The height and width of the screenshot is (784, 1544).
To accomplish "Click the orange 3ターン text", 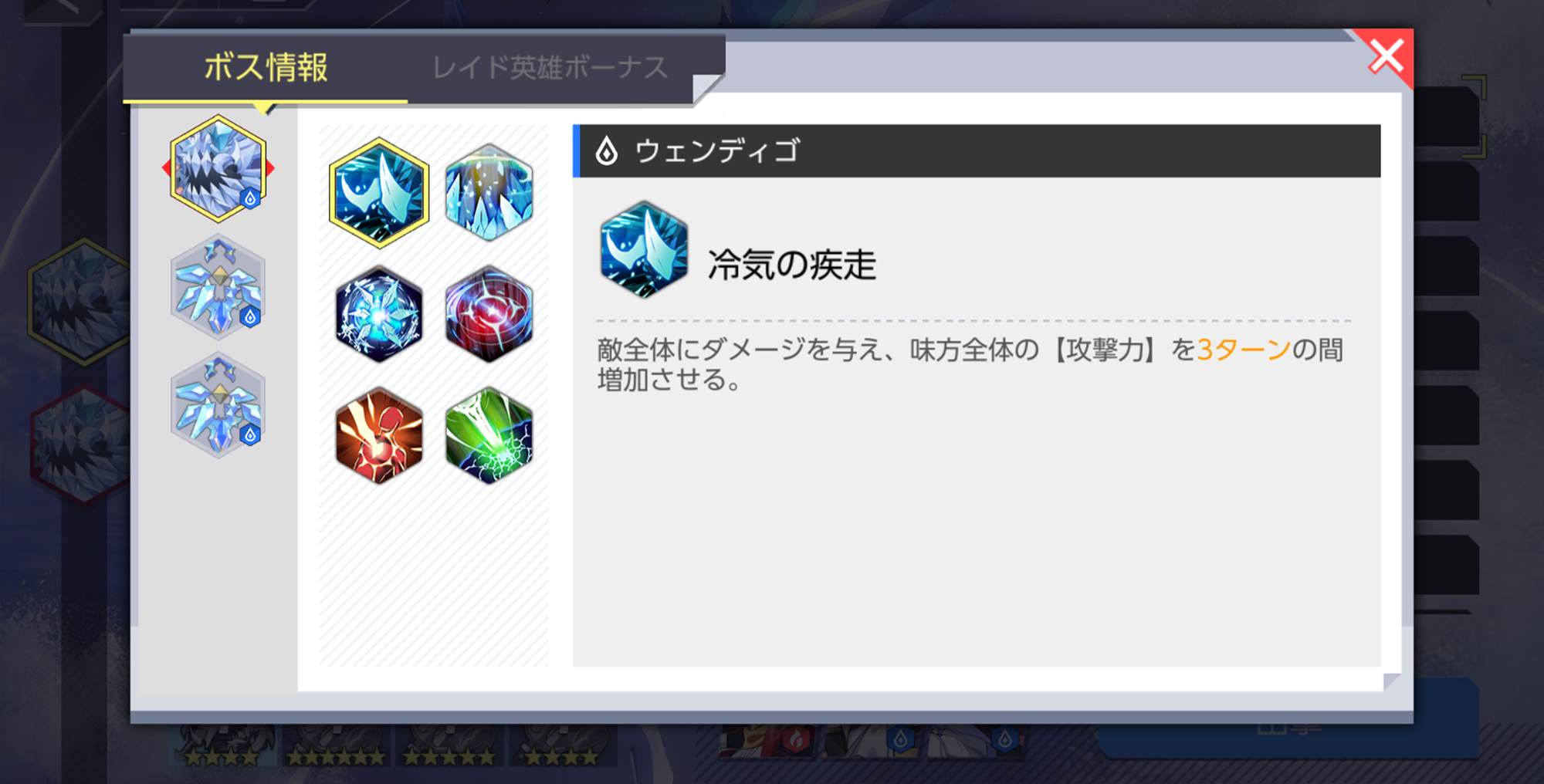I will (x=1243, y=350).
